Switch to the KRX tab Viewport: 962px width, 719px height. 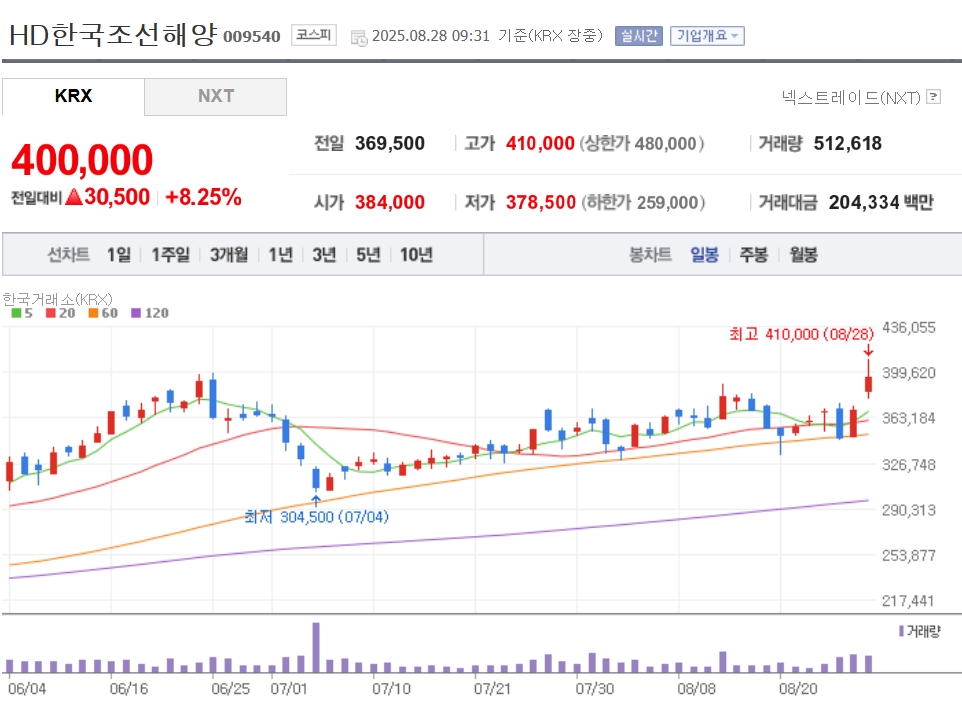tap(73, 96)
